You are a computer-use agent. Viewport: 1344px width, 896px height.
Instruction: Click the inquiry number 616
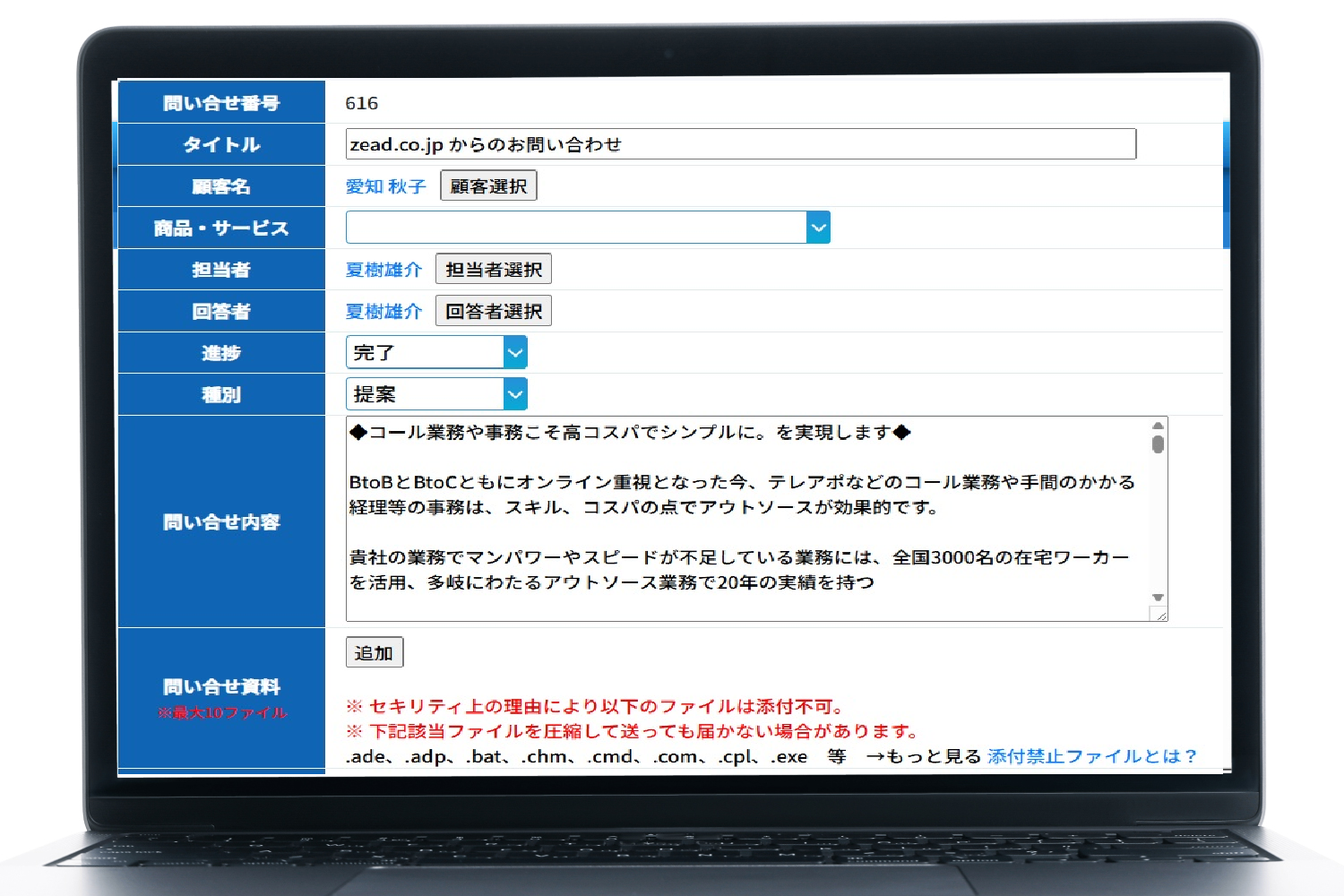pos(362,103)
